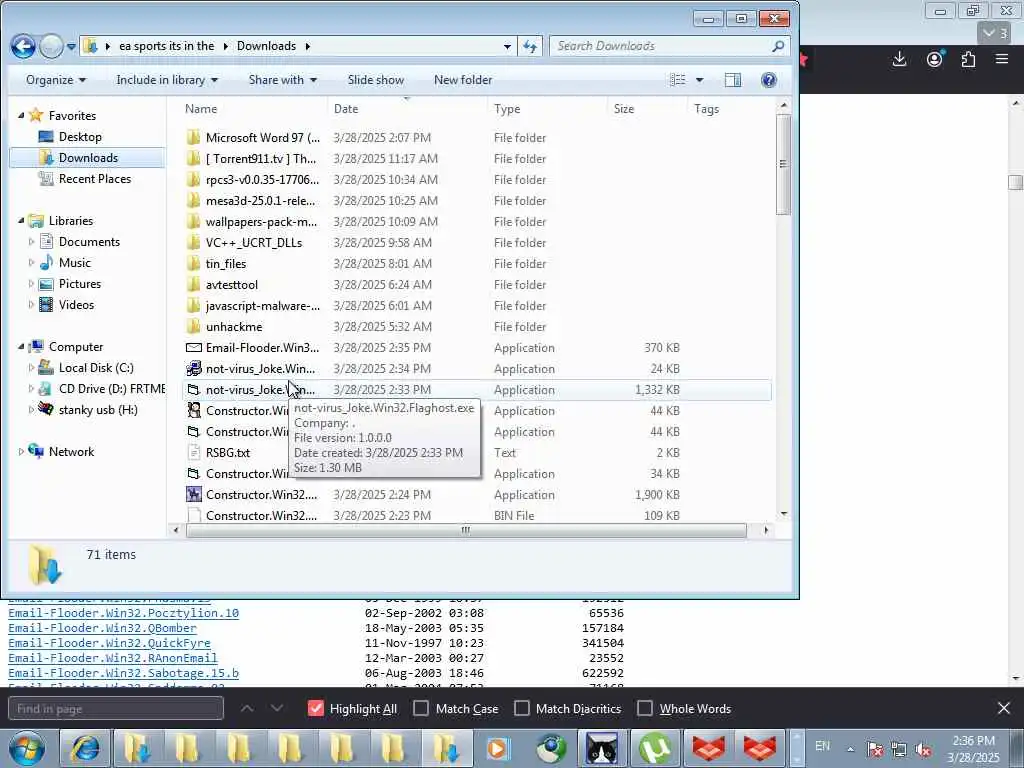This screenshot has height=768, width=1024.
Task: Click the Slide show button
Action: pyautogui.click(x=376, y=80)
